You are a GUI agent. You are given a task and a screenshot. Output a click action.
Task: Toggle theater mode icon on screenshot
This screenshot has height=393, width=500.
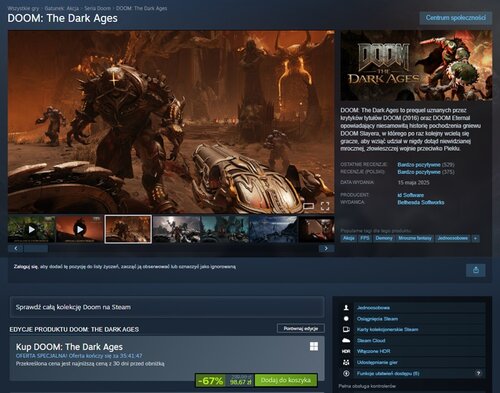[x=309, y=206]
